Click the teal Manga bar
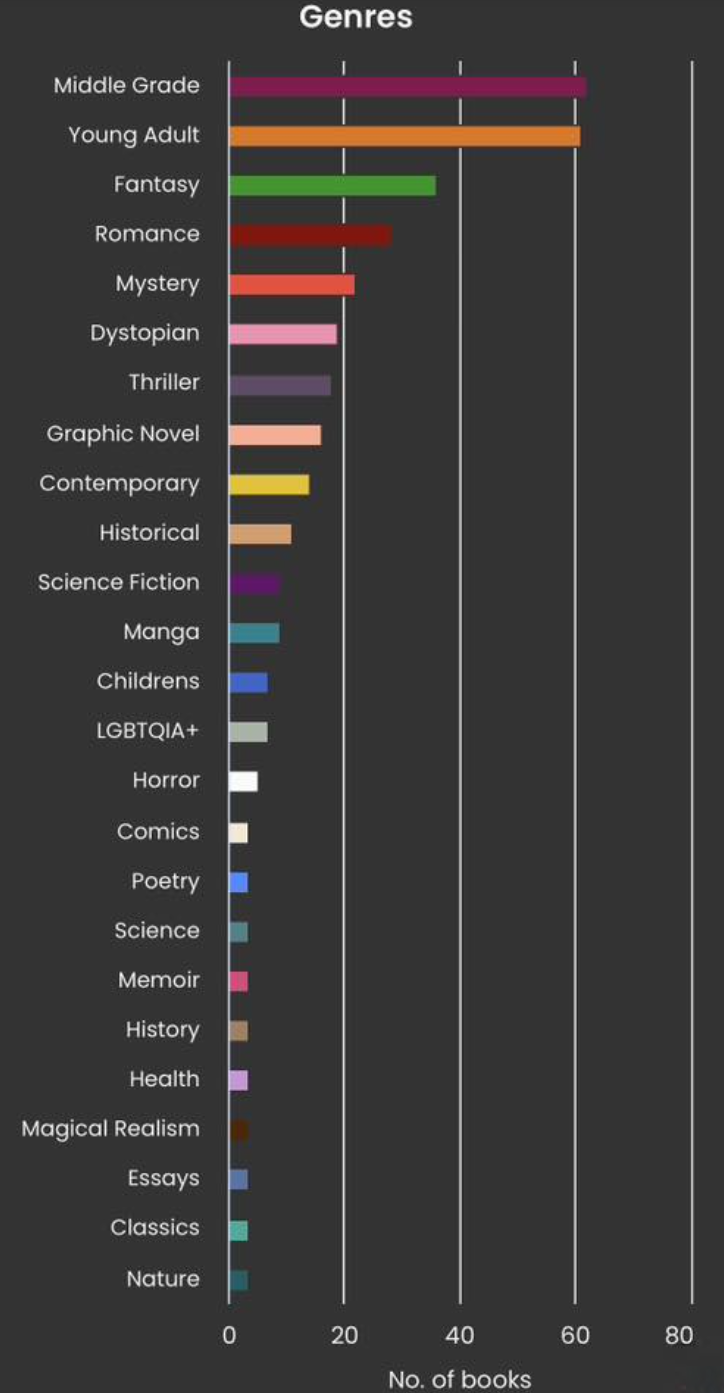This screenshot has width=724, height=1393. 253,633
